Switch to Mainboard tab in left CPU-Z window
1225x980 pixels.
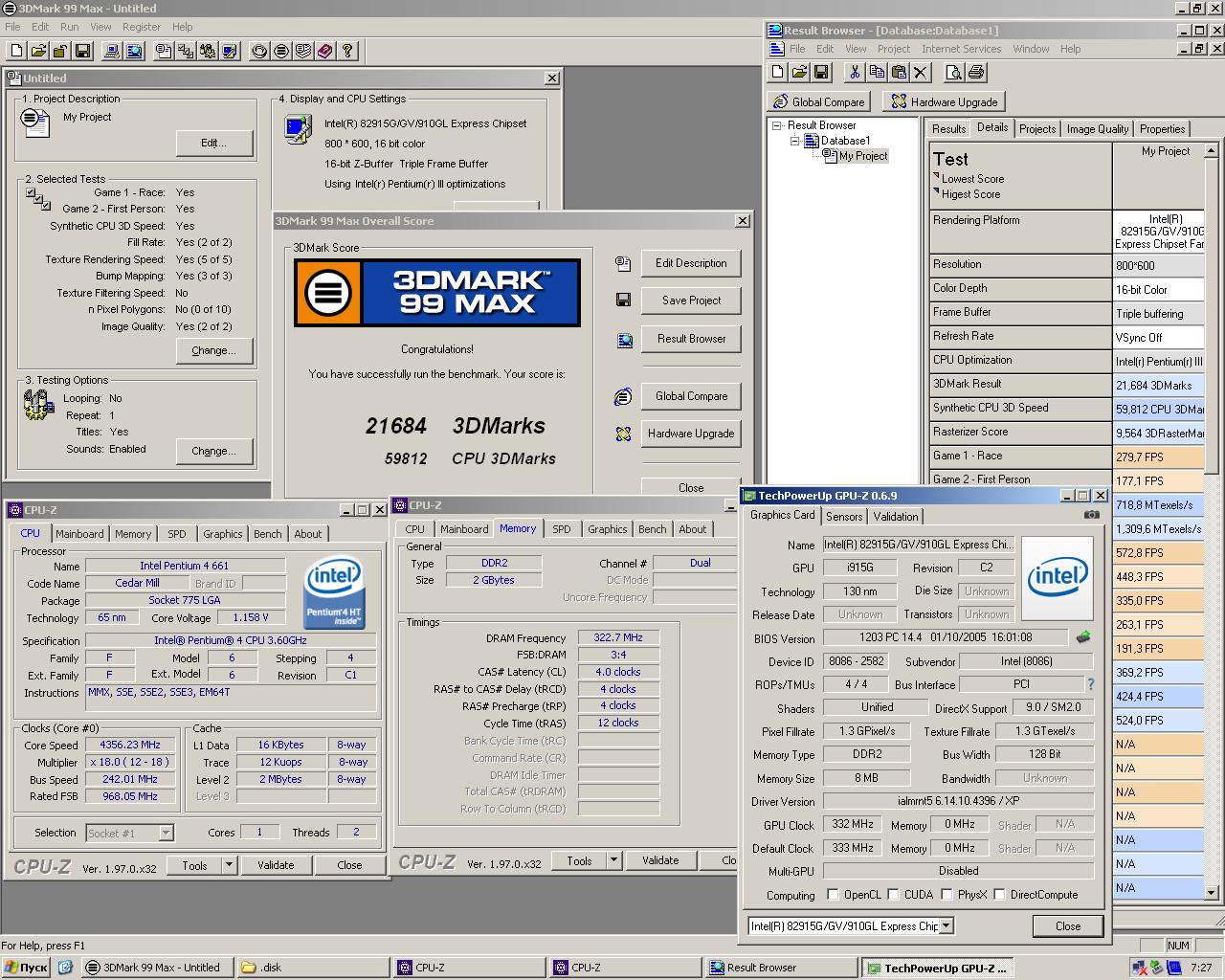[79, 534]
